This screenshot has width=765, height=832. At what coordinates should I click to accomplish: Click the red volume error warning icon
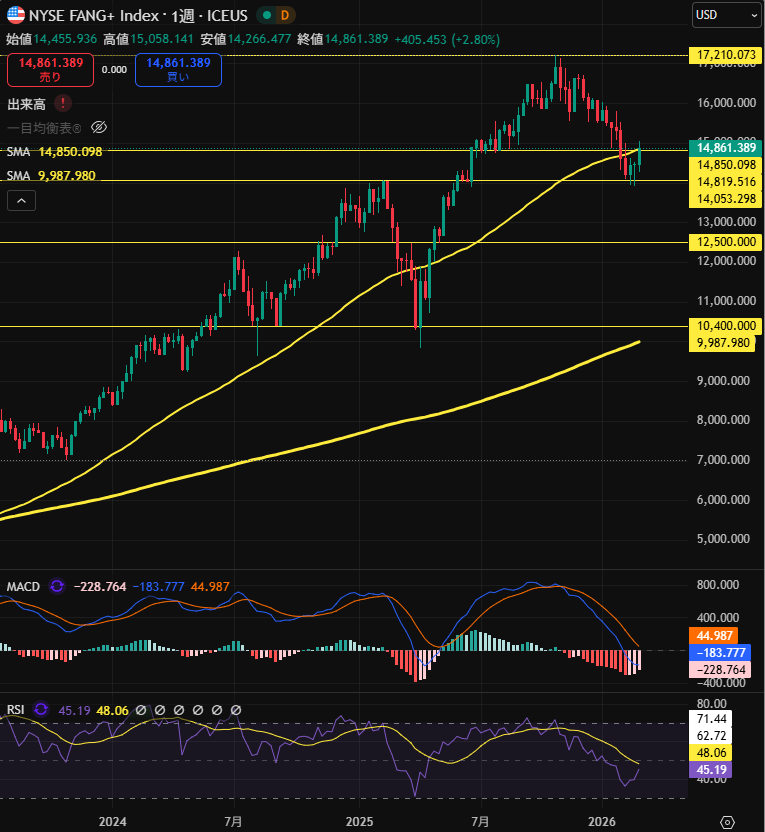[x=63, y=103]
